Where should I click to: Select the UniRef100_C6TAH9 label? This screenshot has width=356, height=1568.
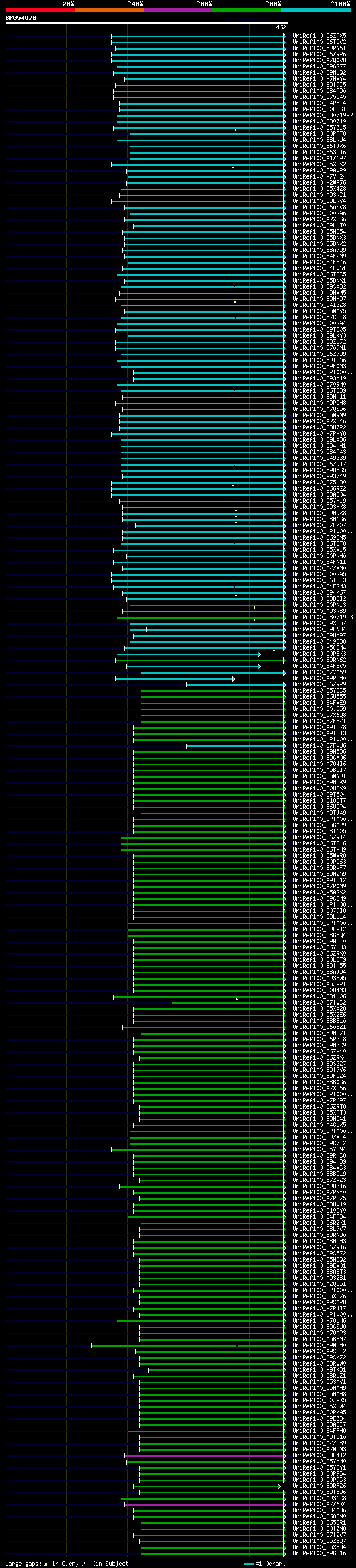click(319, 850)
